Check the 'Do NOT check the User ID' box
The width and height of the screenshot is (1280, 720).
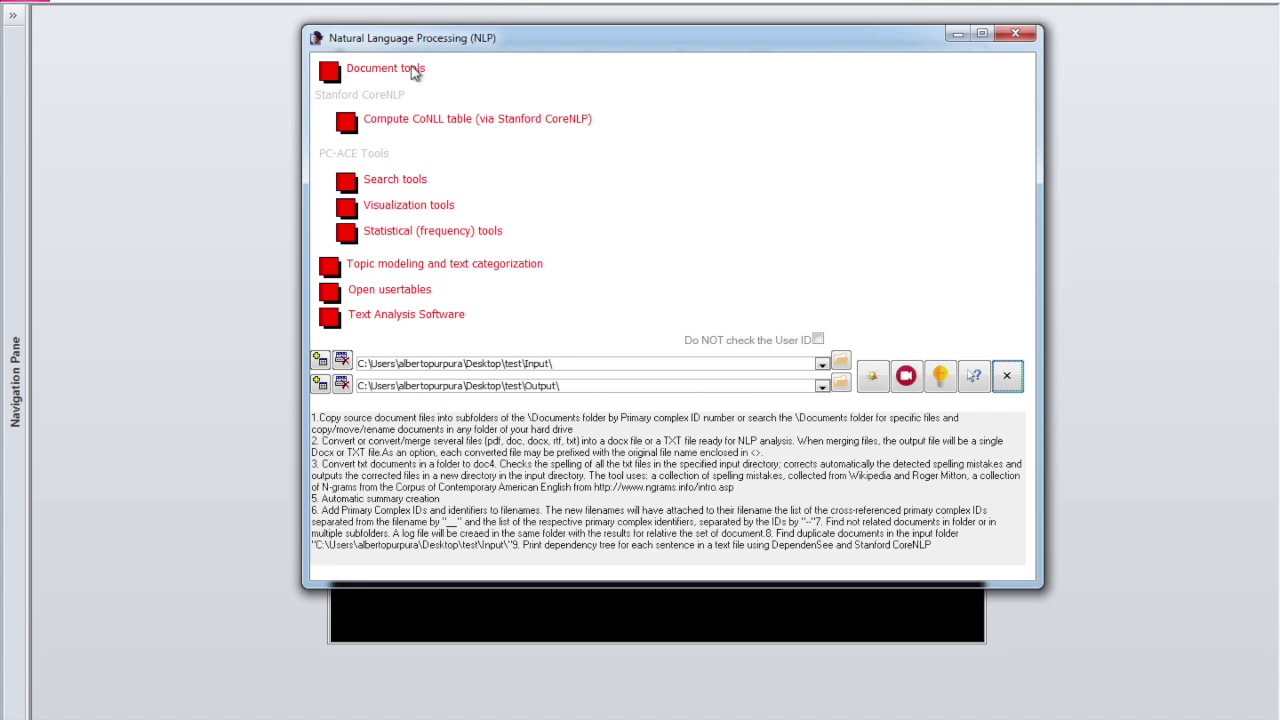(x=818, y=339)
